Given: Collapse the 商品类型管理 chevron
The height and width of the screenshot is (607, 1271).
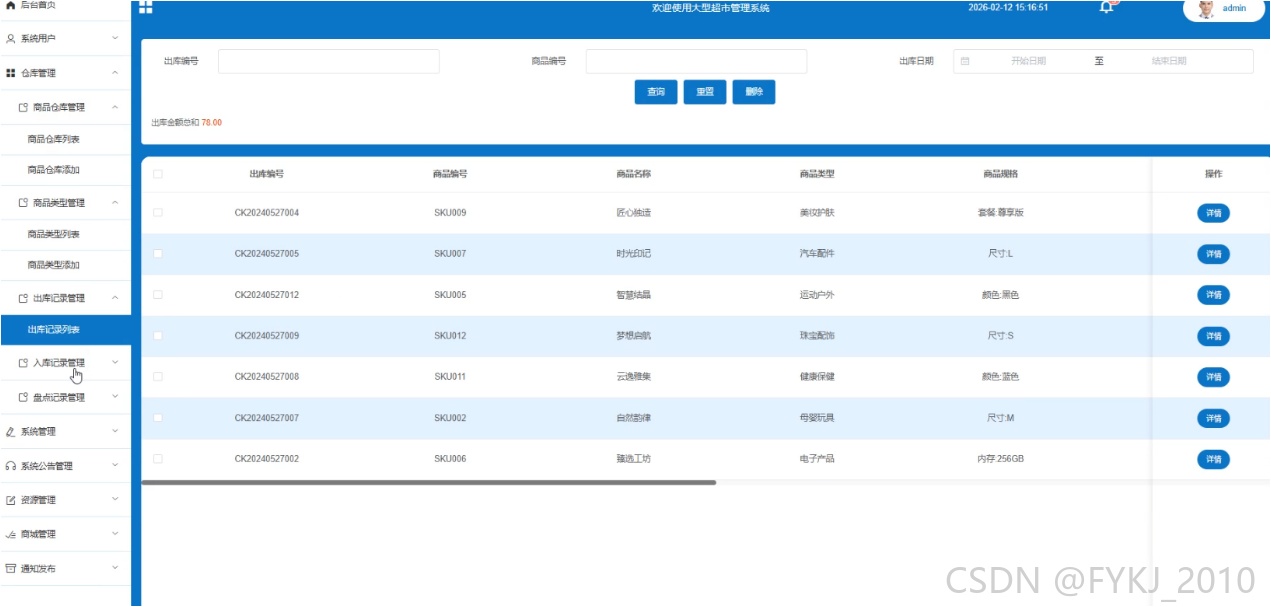Looking at the screenshot, I should [115, 203].
